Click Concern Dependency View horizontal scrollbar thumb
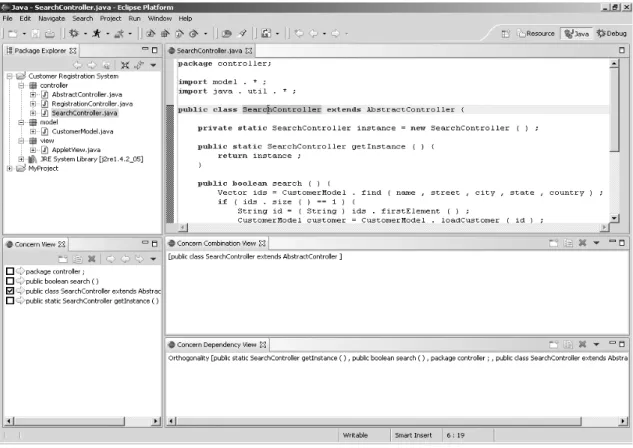The image size is (633, 448). [x=378, y=421]
